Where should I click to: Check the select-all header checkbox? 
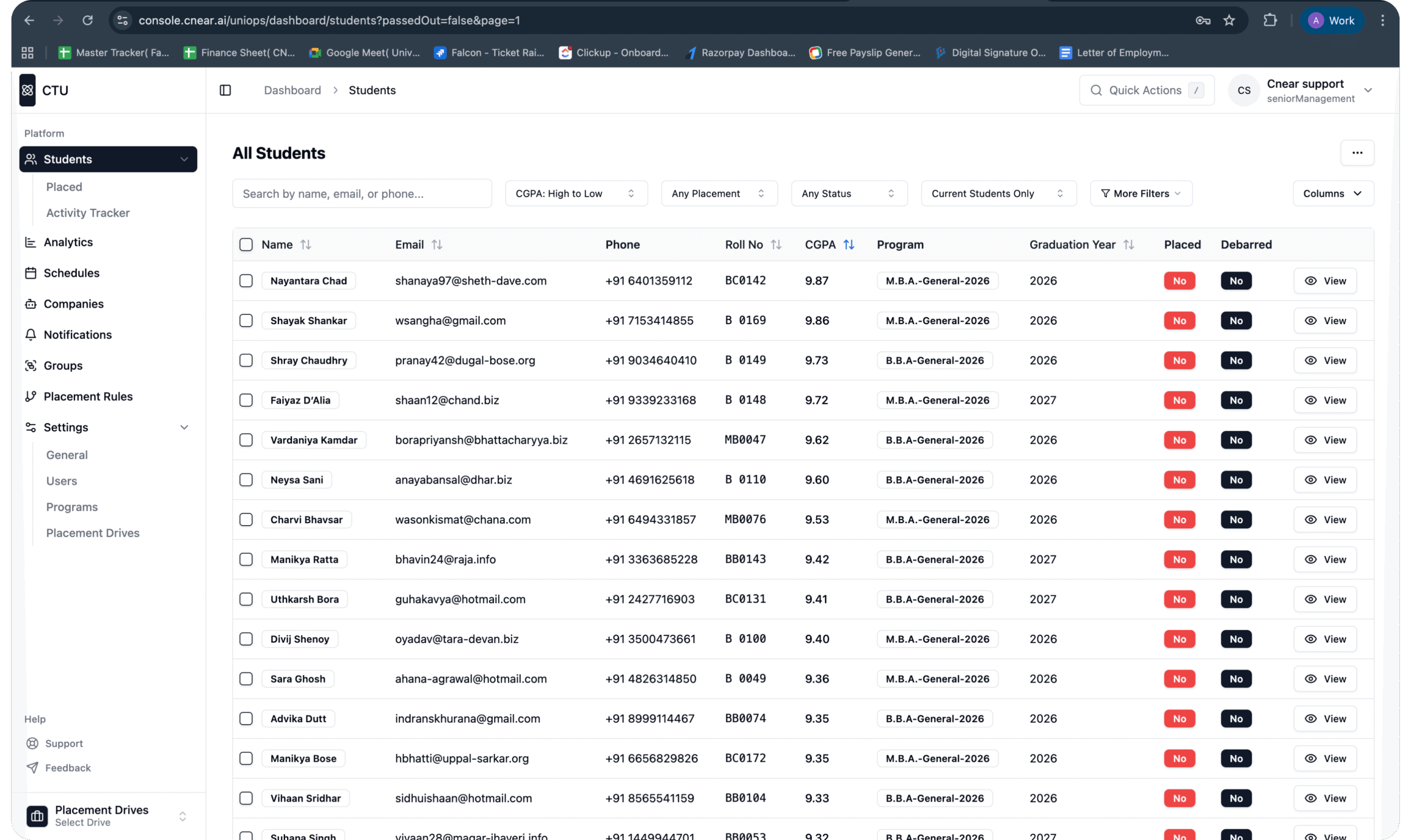click(x=246, y=245)
